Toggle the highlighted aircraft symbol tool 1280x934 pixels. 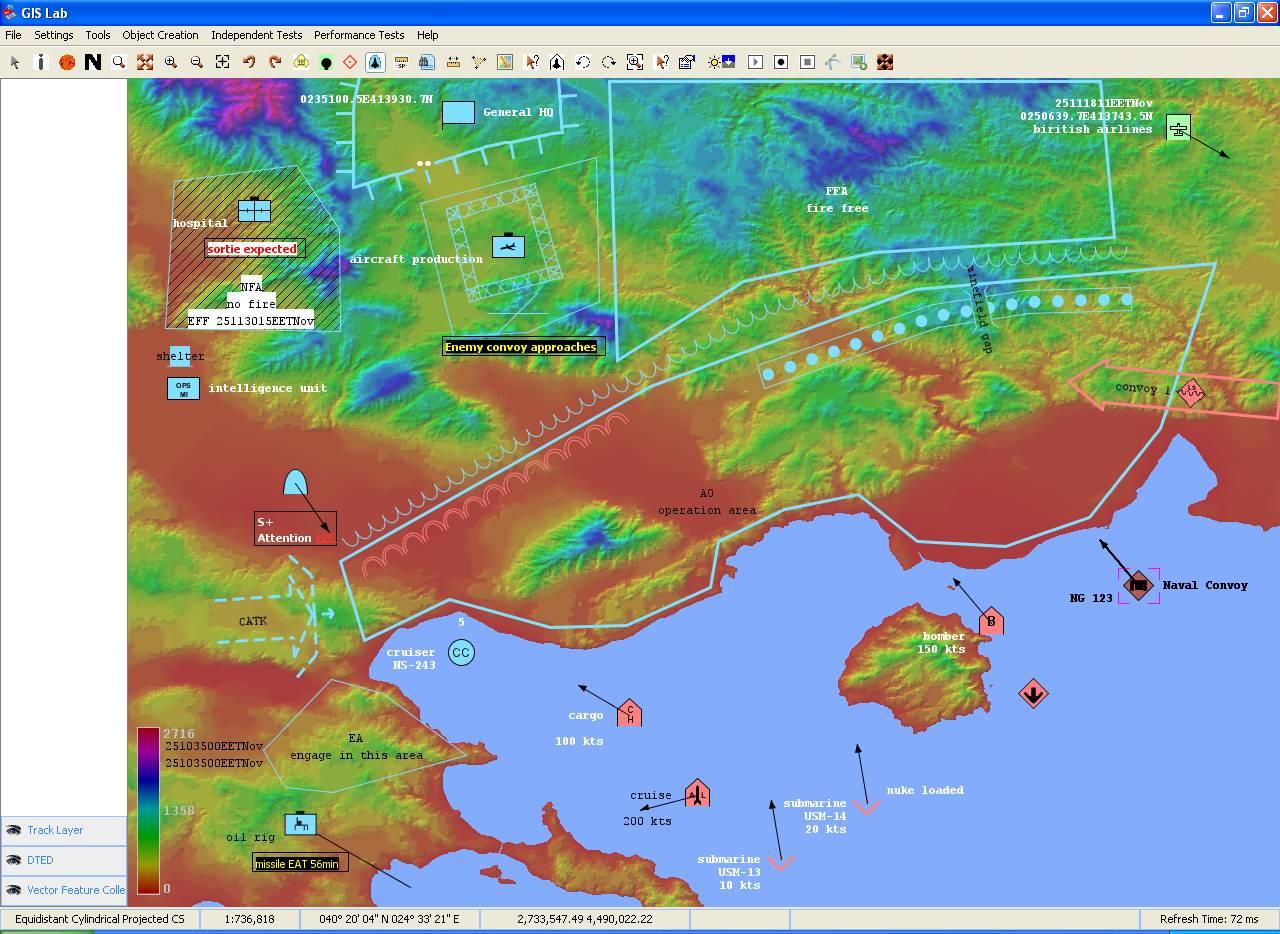point(375,62)
